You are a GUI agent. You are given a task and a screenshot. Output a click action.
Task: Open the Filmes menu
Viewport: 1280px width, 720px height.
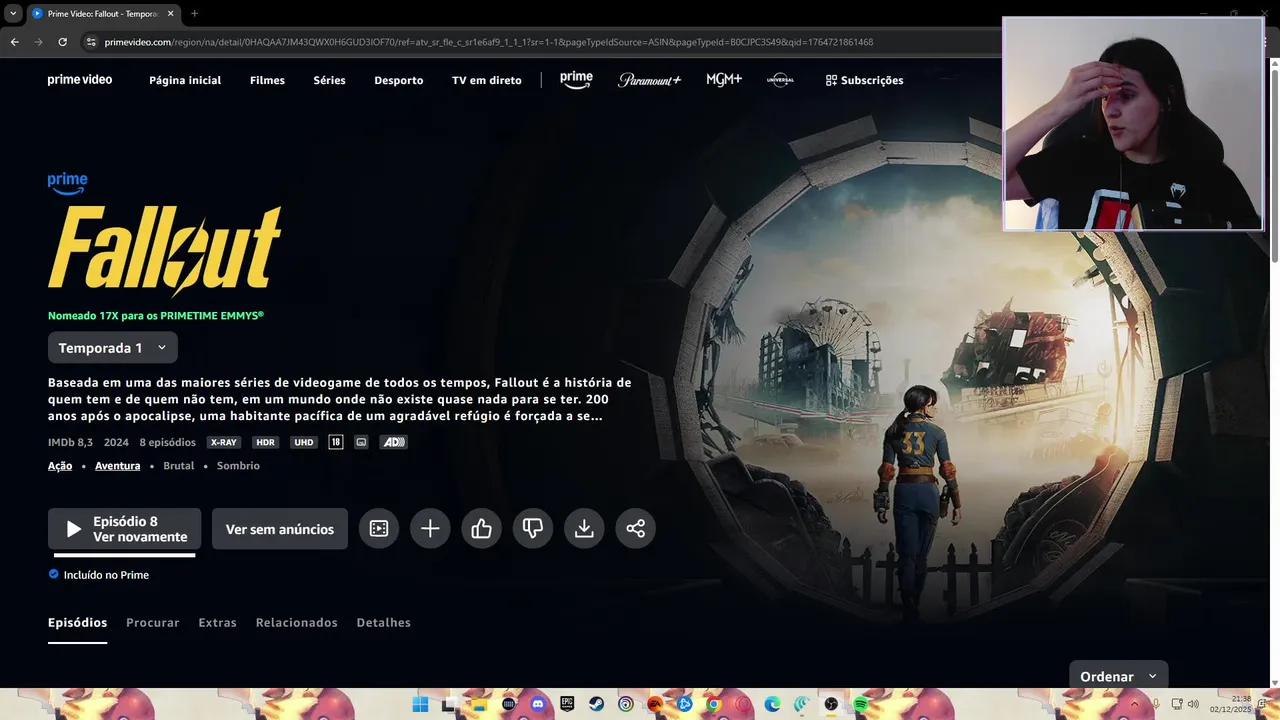(267, 80)
